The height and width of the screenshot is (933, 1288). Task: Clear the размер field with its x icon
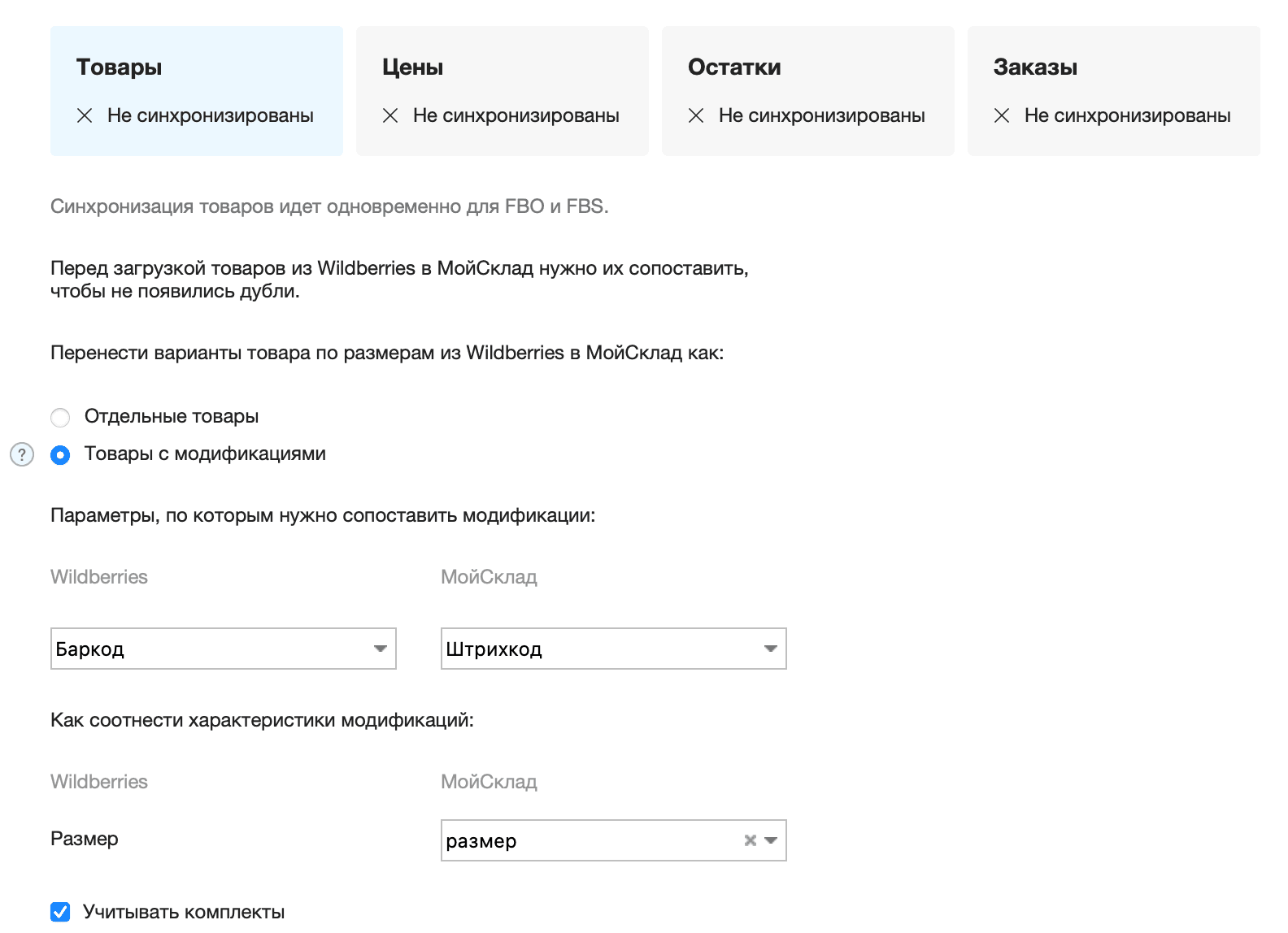click(x=750, y=840)
